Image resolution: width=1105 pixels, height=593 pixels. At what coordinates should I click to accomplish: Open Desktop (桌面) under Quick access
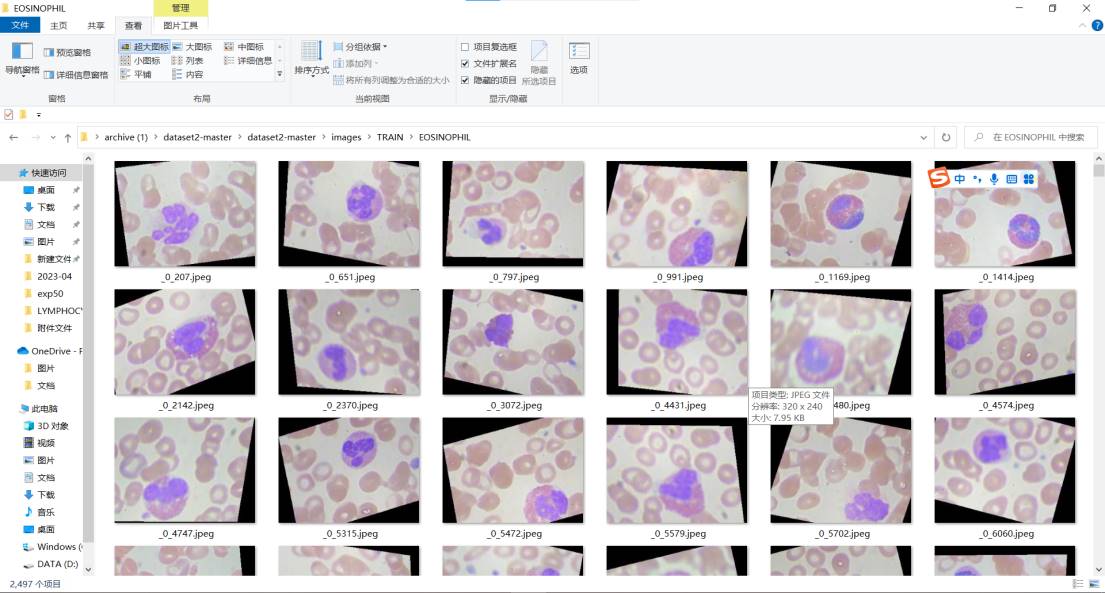[46, 190]
